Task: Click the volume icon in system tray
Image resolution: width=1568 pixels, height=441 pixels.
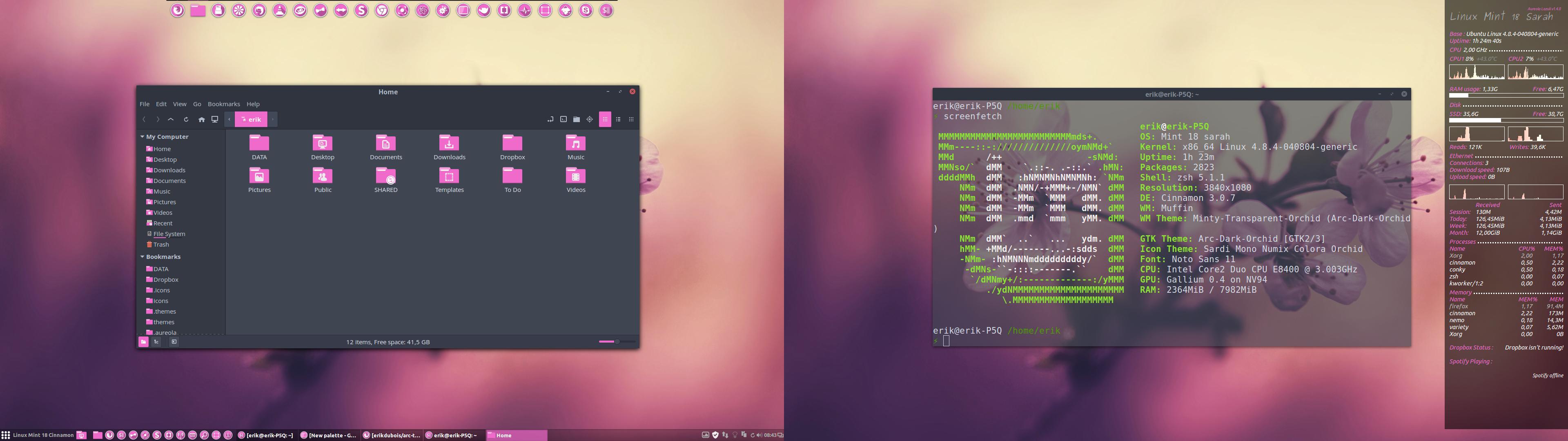Action: (x=759, y=435)
